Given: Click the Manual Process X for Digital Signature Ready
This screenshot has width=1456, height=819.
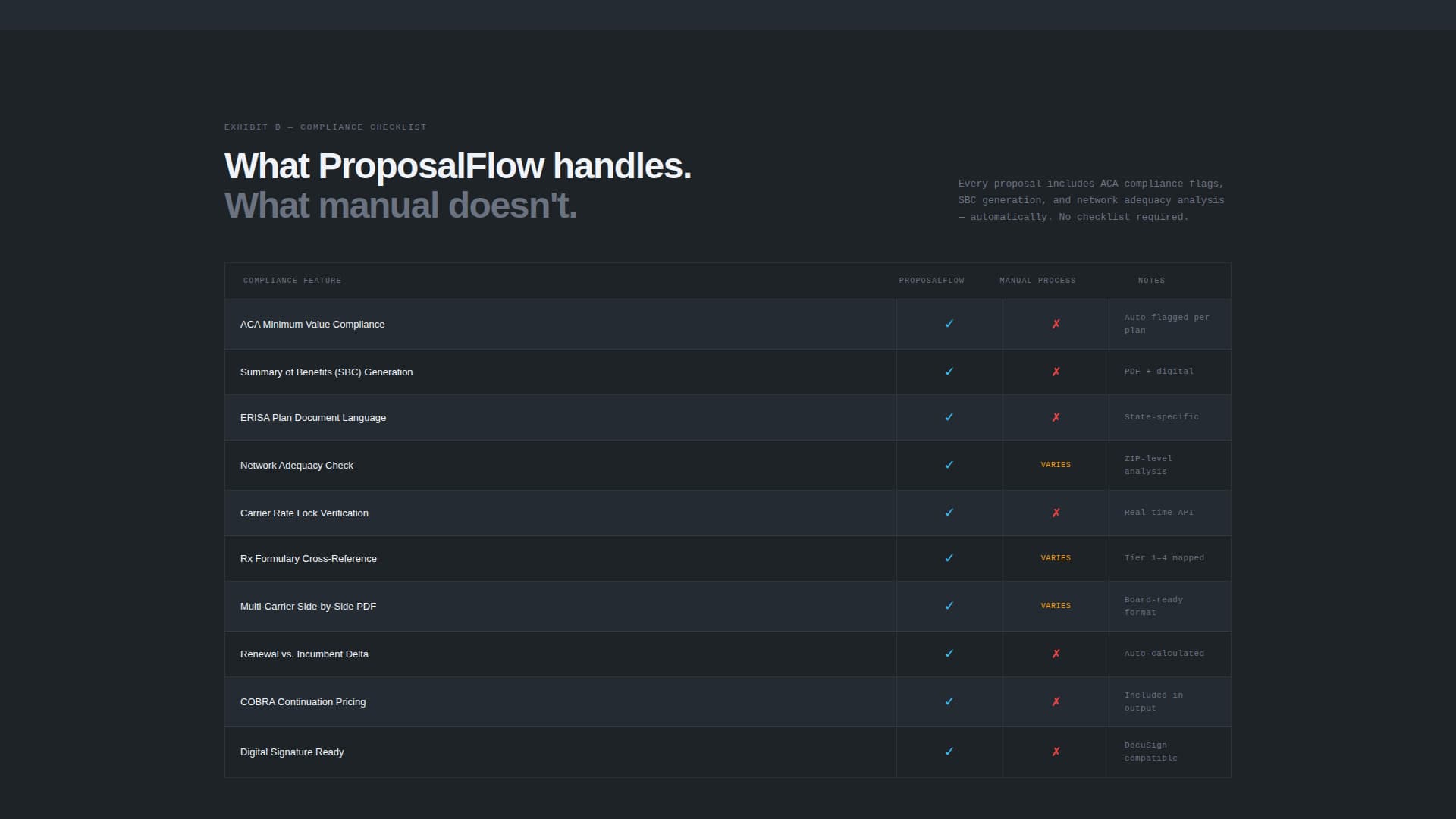Looking at the screenshot, I should (x=1056, y=752).
